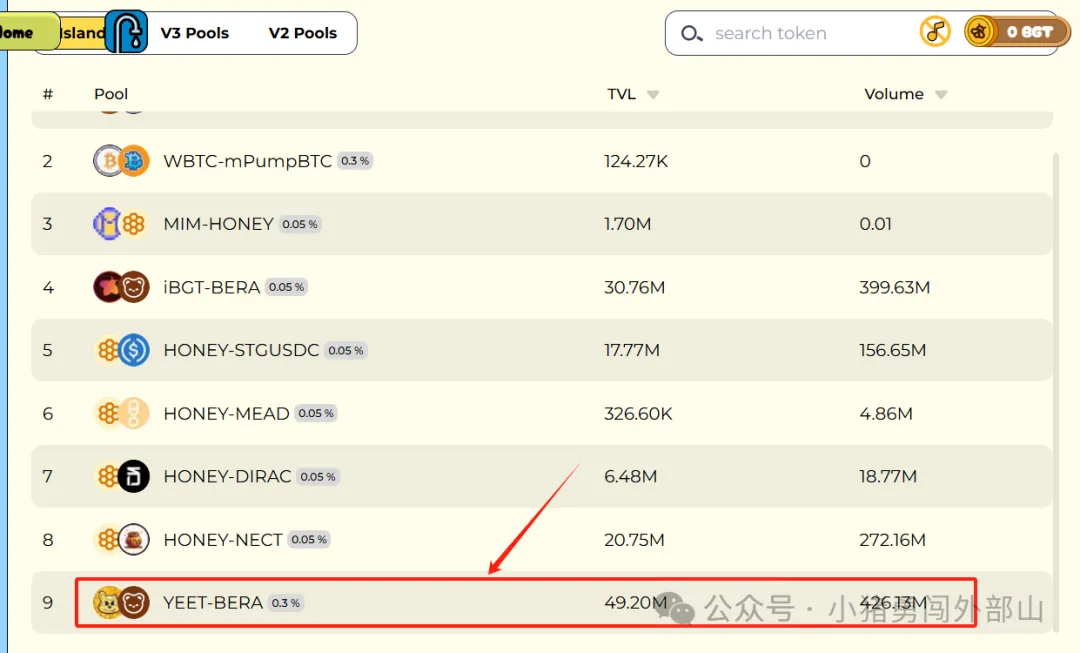Switch to the Island tab
Viewport: 1080px width, 653px height.
click(x=83, y=32)
